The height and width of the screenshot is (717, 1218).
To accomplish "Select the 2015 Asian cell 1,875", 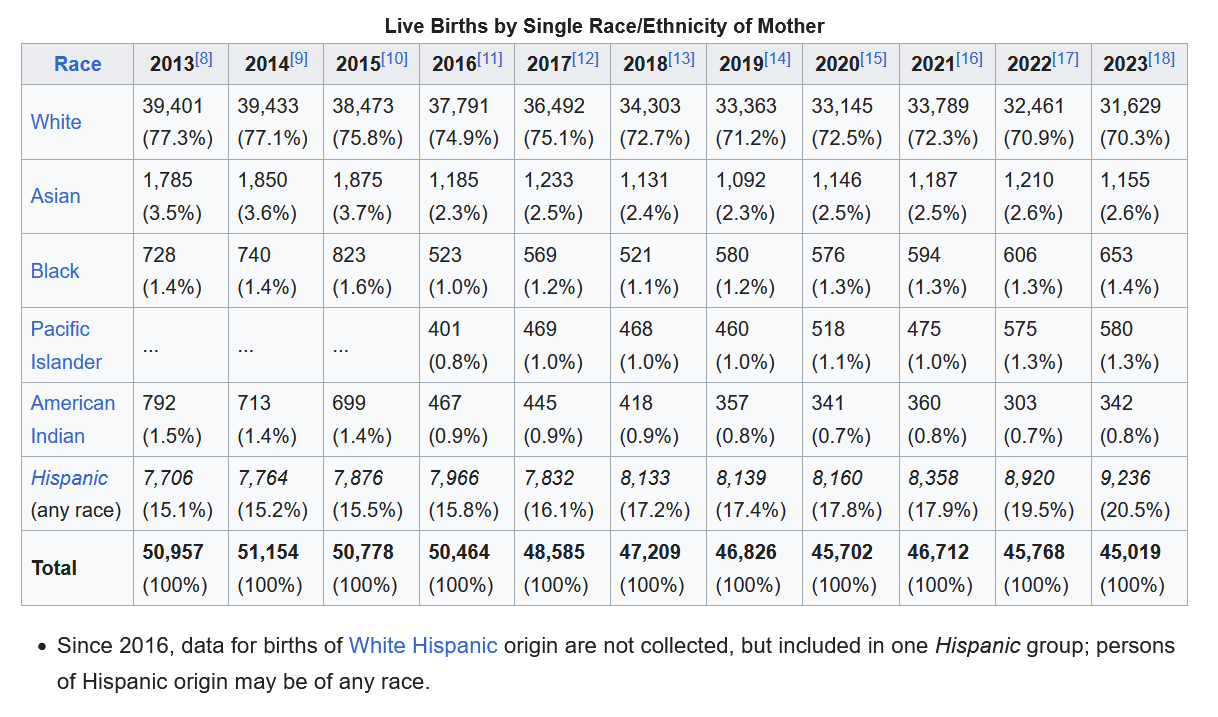I will [x=372, y=196].
